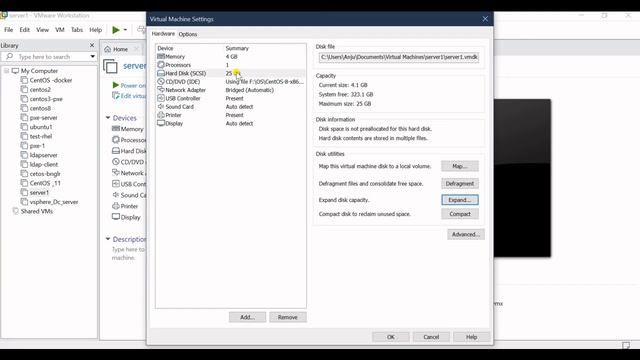Click the ldapserver VM icon in Library
Image resolution: width=640 pixels, height=360 pixels.
click(24, 155)
